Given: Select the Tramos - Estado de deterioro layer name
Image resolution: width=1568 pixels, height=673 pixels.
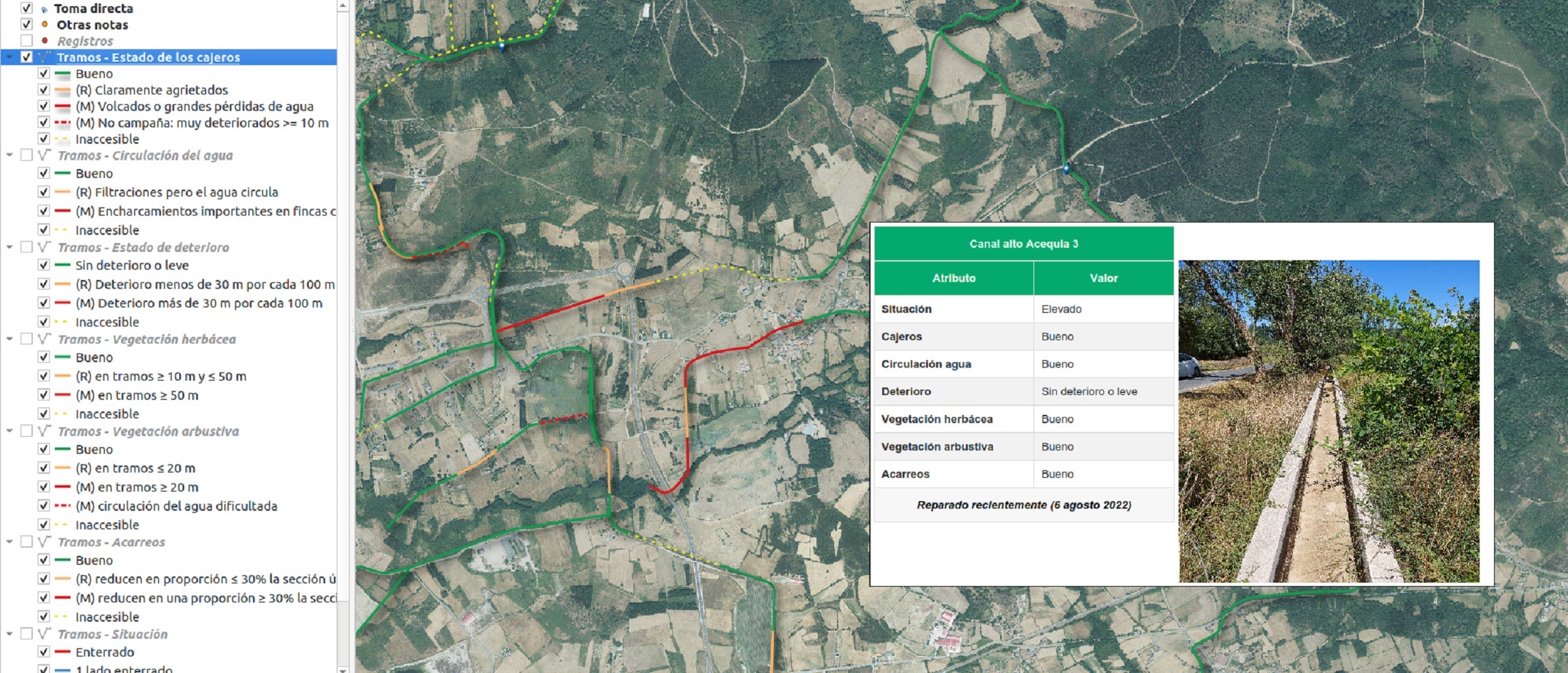Looking at the screenshot, I should 143,247.
